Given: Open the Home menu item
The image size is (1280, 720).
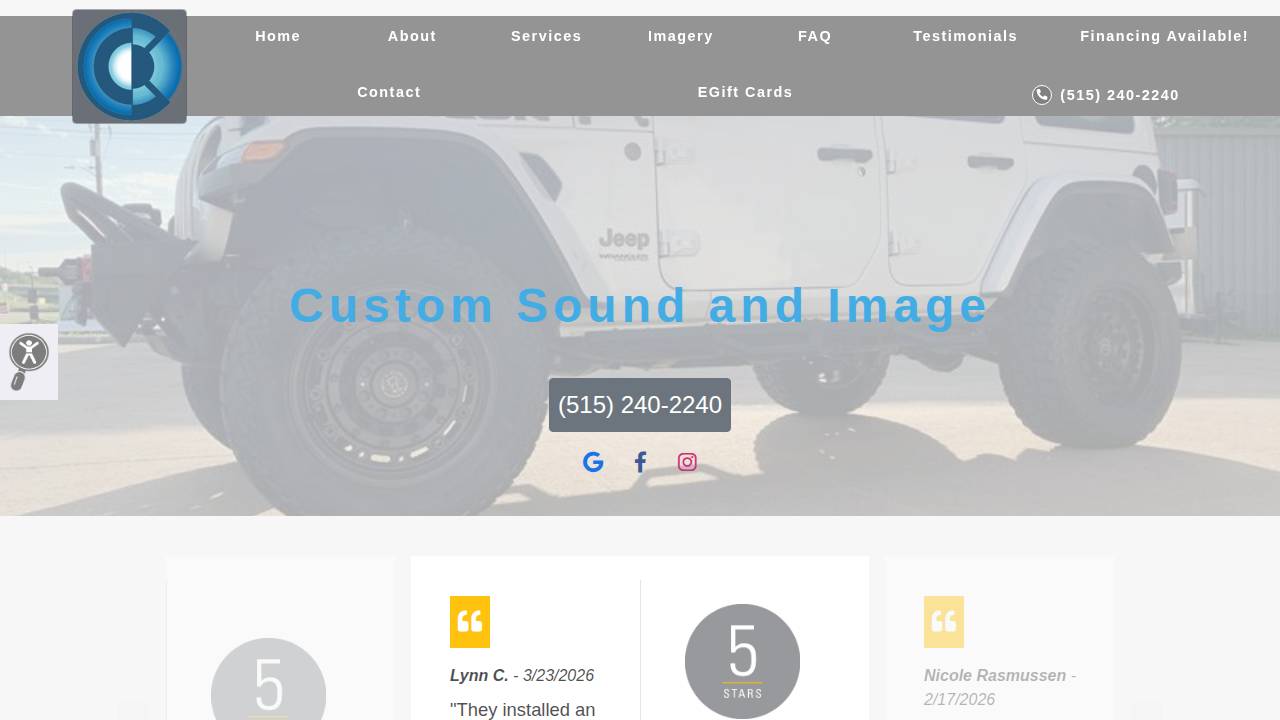Looking at the screenshot, I should [x=277, y=36].
